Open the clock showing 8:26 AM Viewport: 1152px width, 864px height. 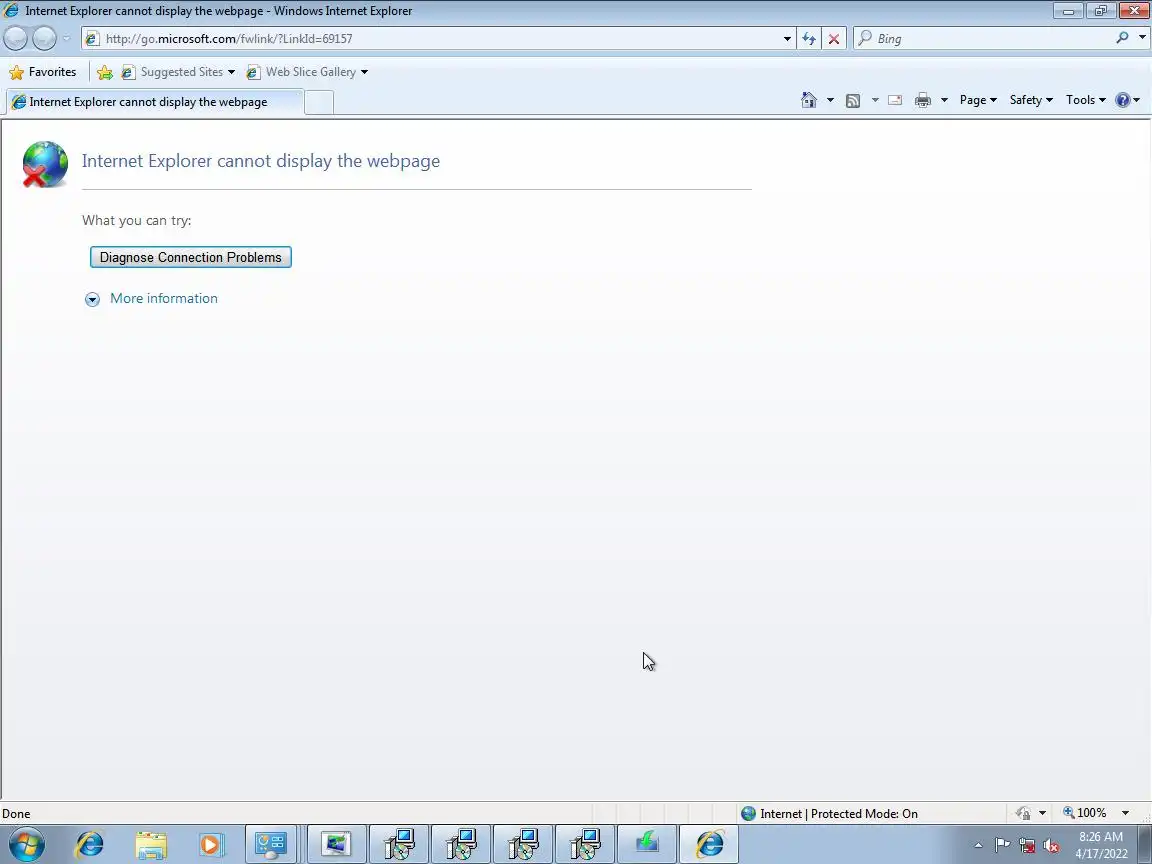[1101, 845]
